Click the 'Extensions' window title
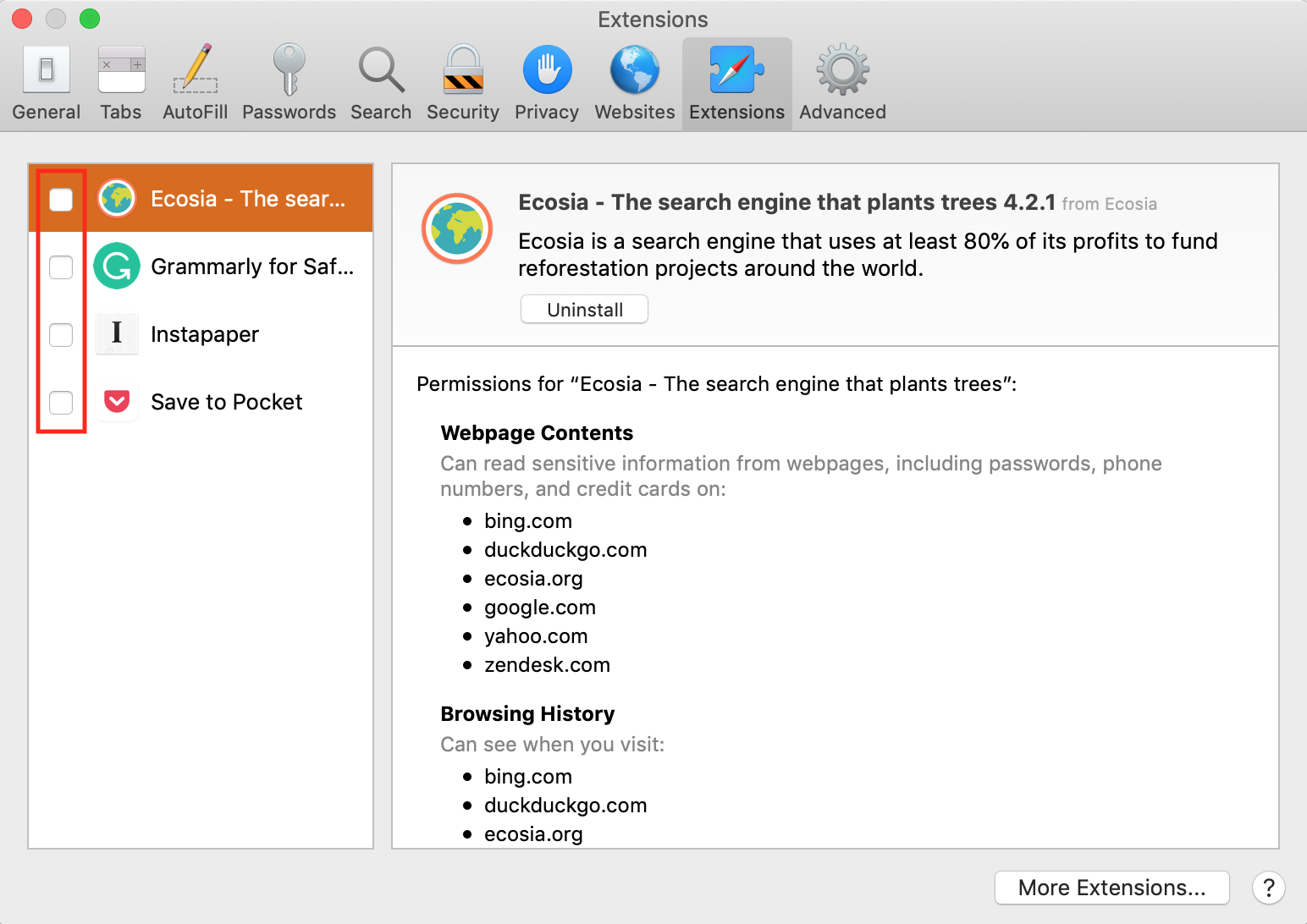The height and width of the screenshot is (924, 1307). 653,19
